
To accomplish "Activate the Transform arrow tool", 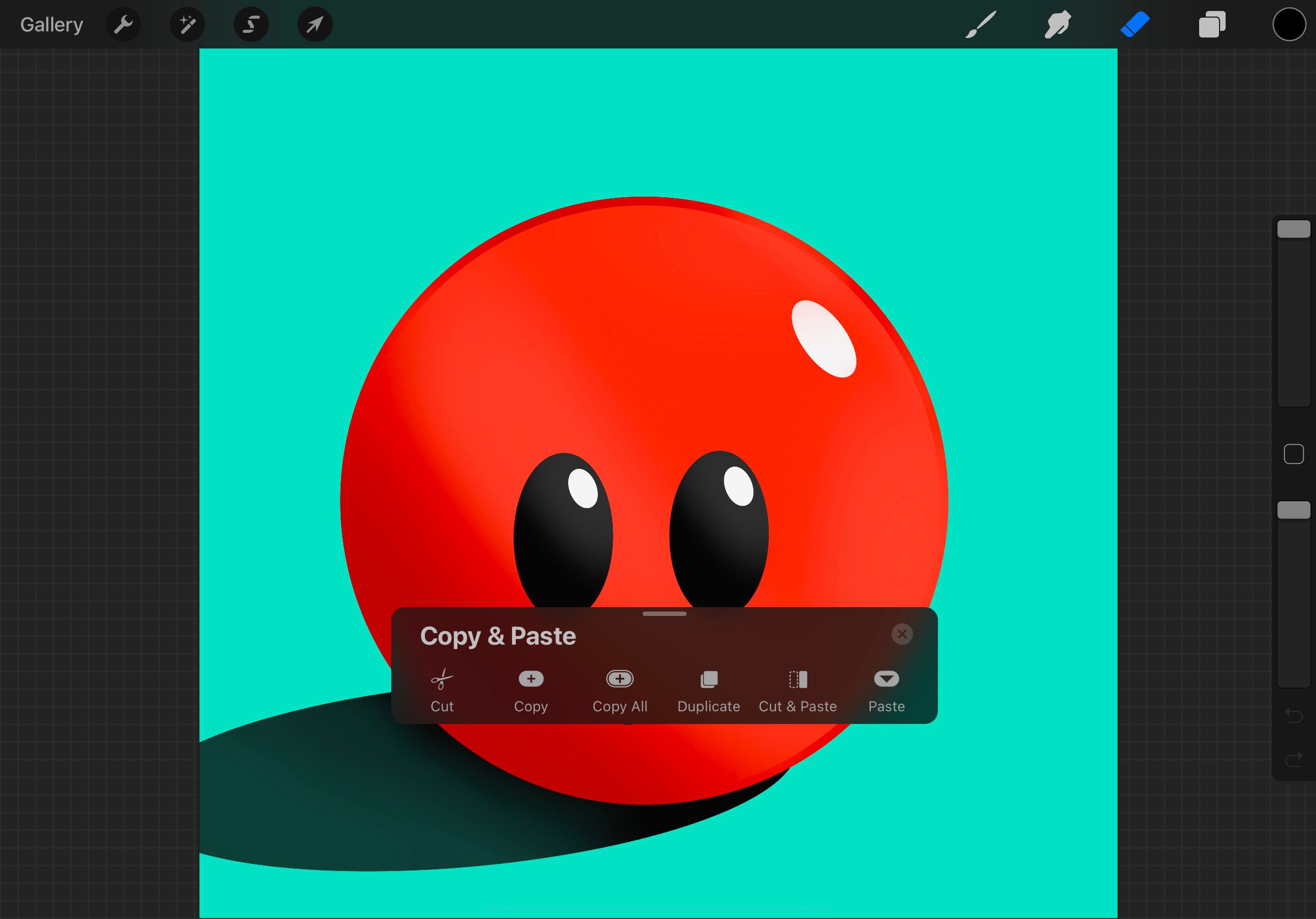I will tap(315, 25).
